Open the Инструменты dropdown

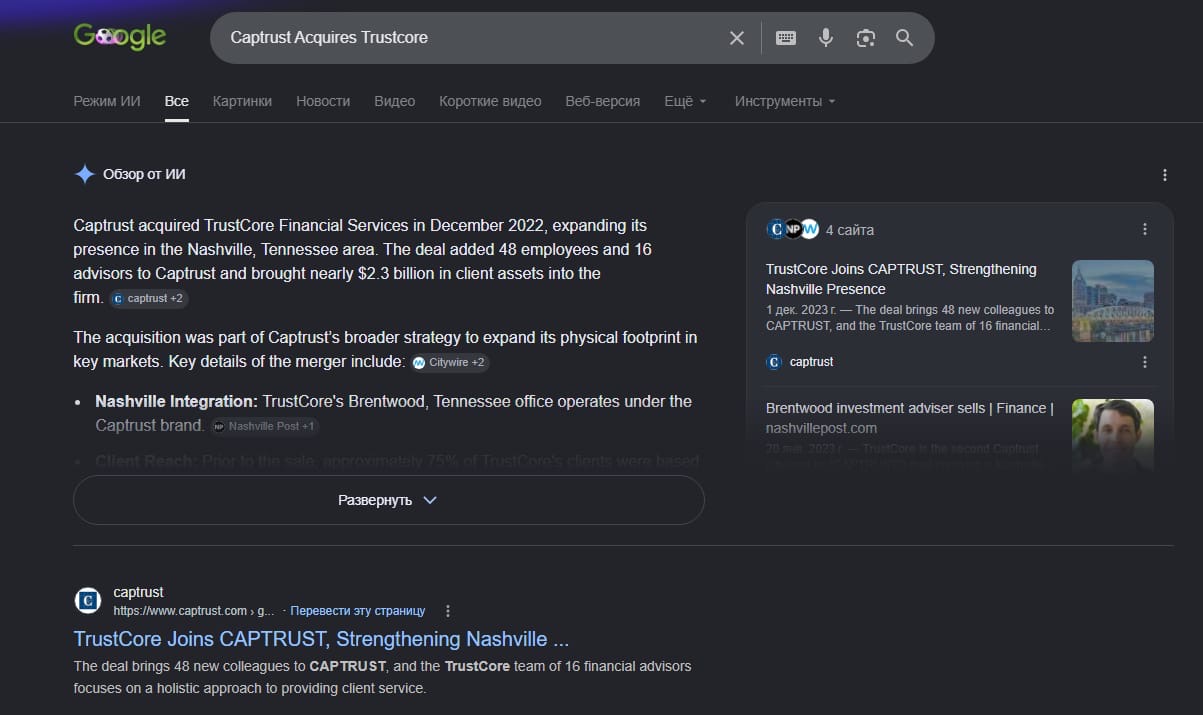(x=785, y=101)
